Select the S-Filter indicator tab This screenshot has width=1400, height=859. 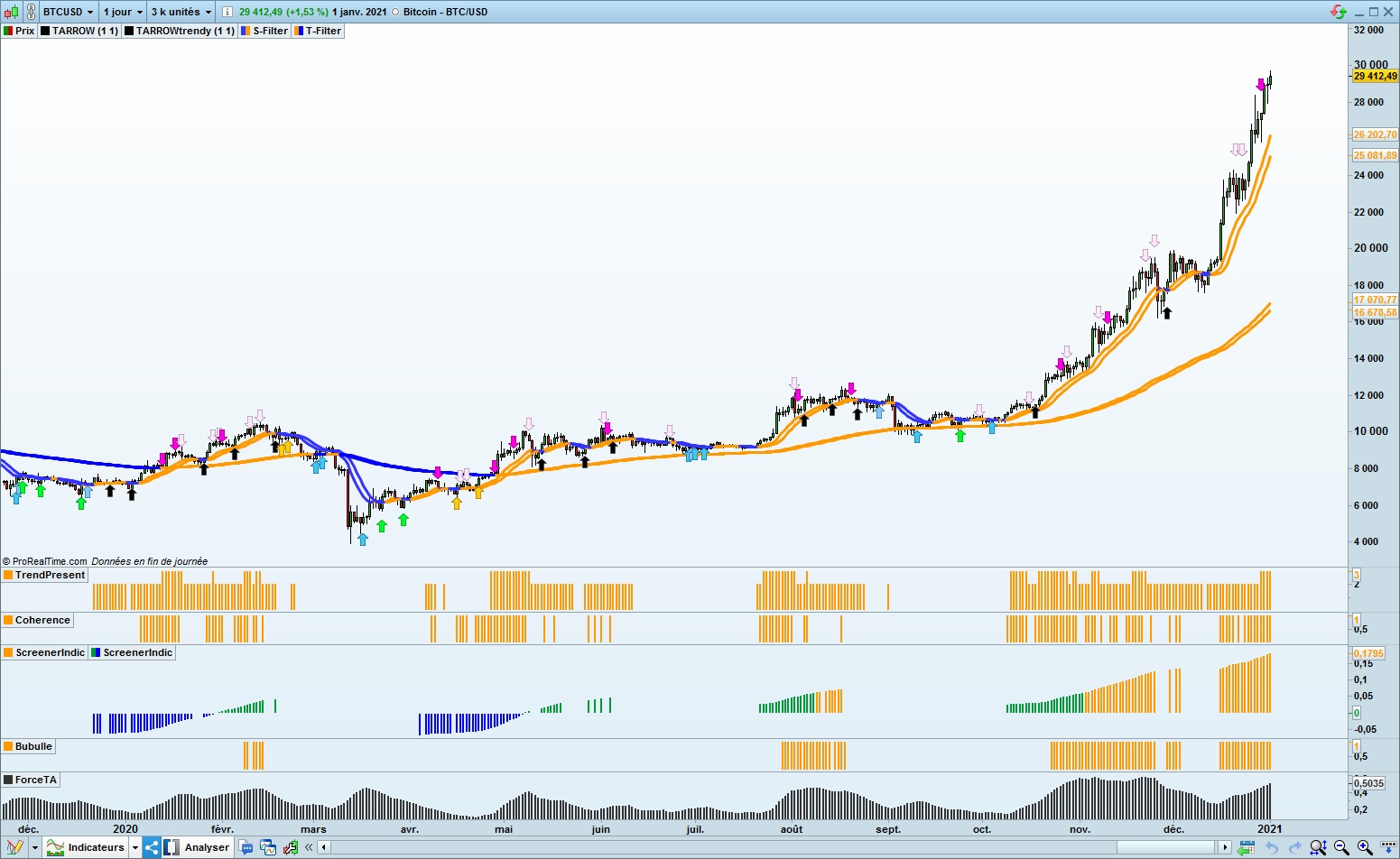coord(264,31)
